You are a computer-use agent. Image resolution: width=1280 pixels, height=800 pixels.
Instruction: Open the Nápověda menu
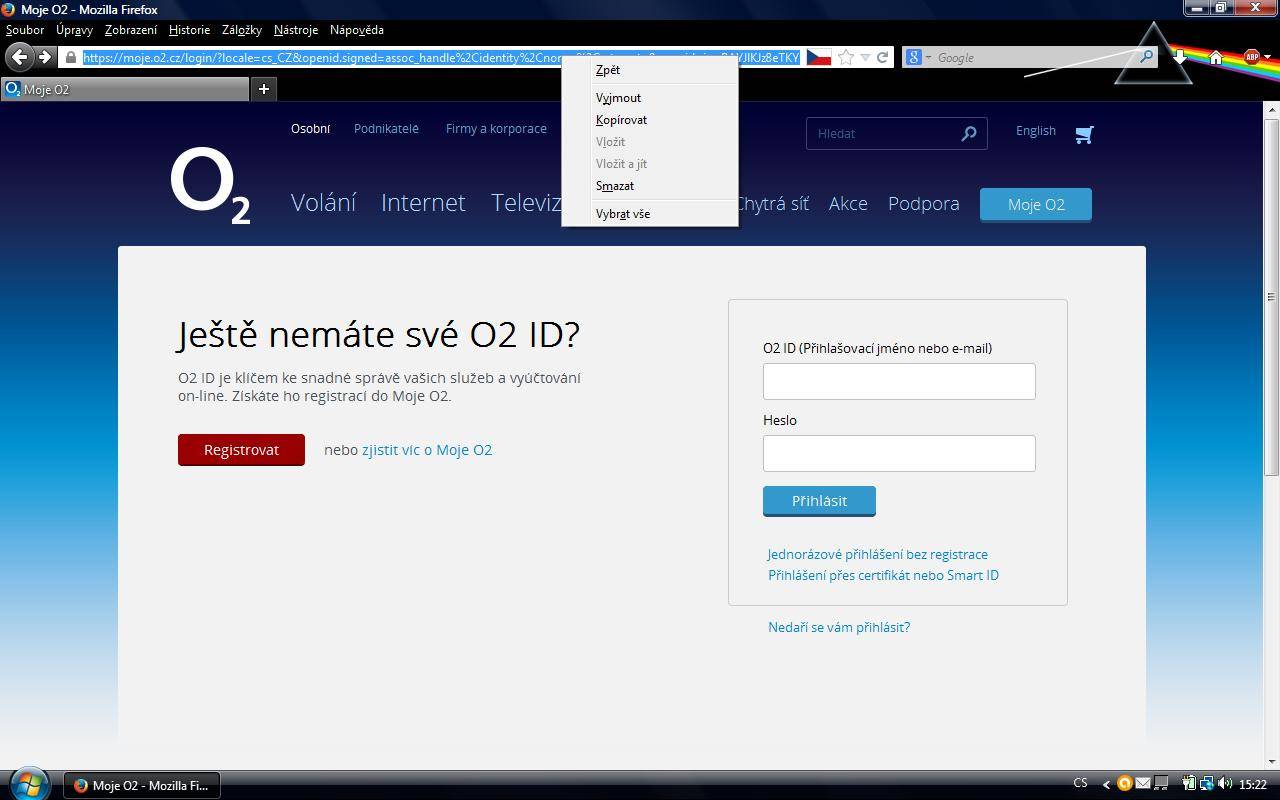click(x=357, y=30)
